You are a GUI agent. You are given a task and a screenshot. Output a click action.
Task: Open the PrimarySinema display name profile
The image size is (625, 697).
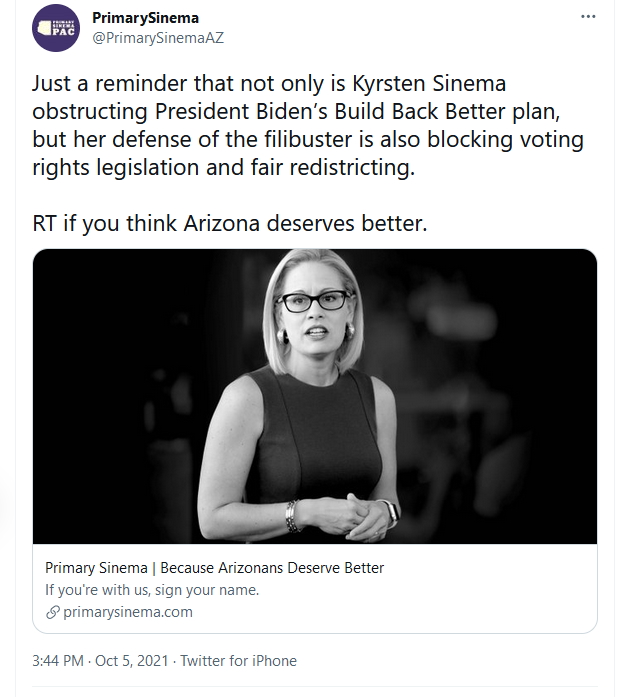[145, 18]
